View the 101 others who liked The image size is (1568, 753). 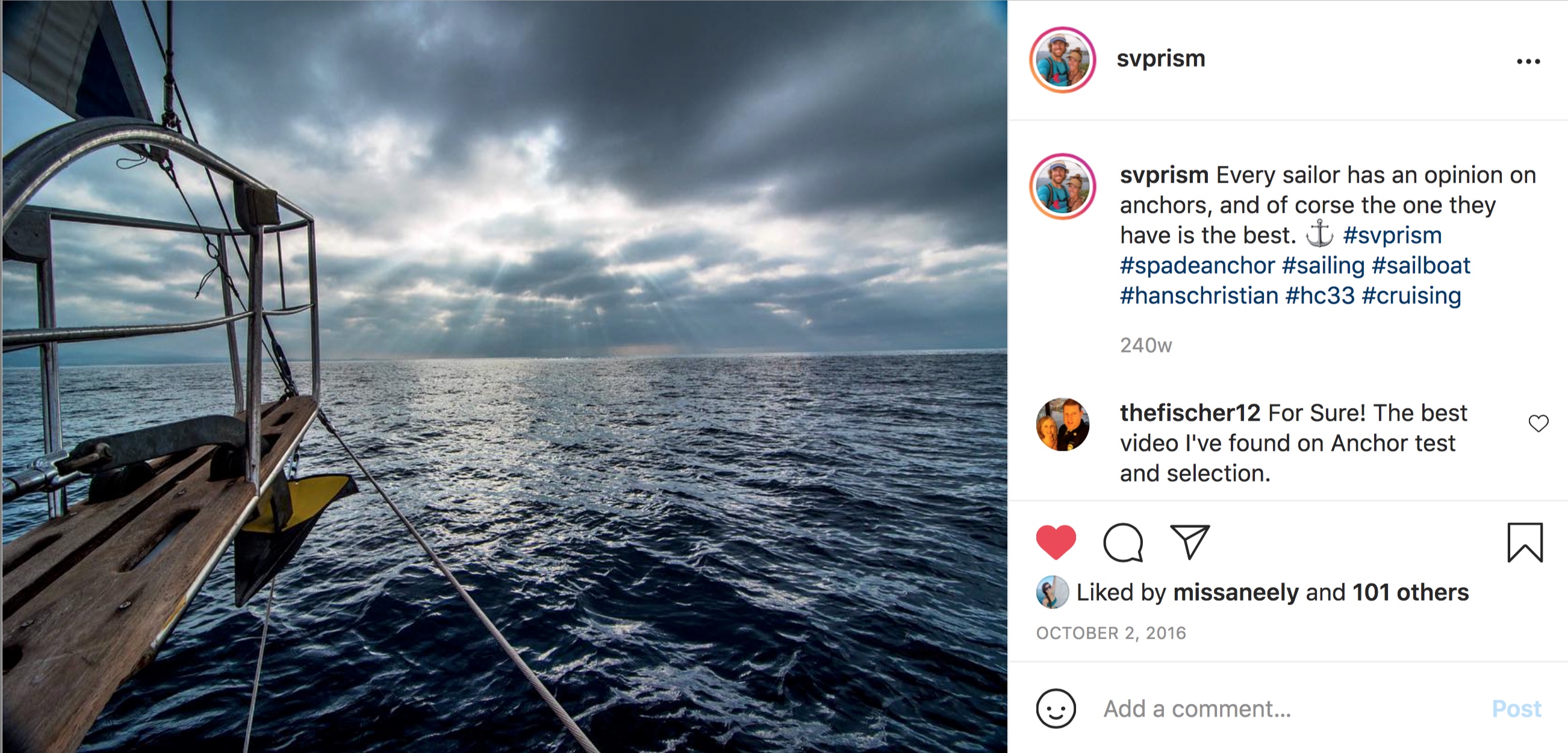(1410, 592)
